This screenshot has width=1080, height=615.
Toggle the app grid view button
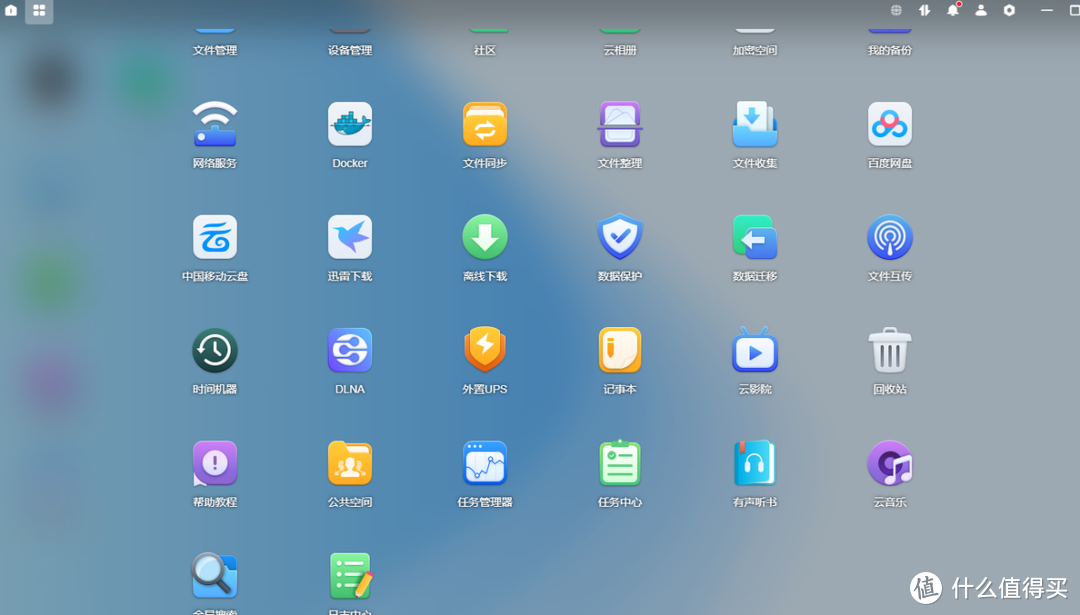[x=39, y=10]
